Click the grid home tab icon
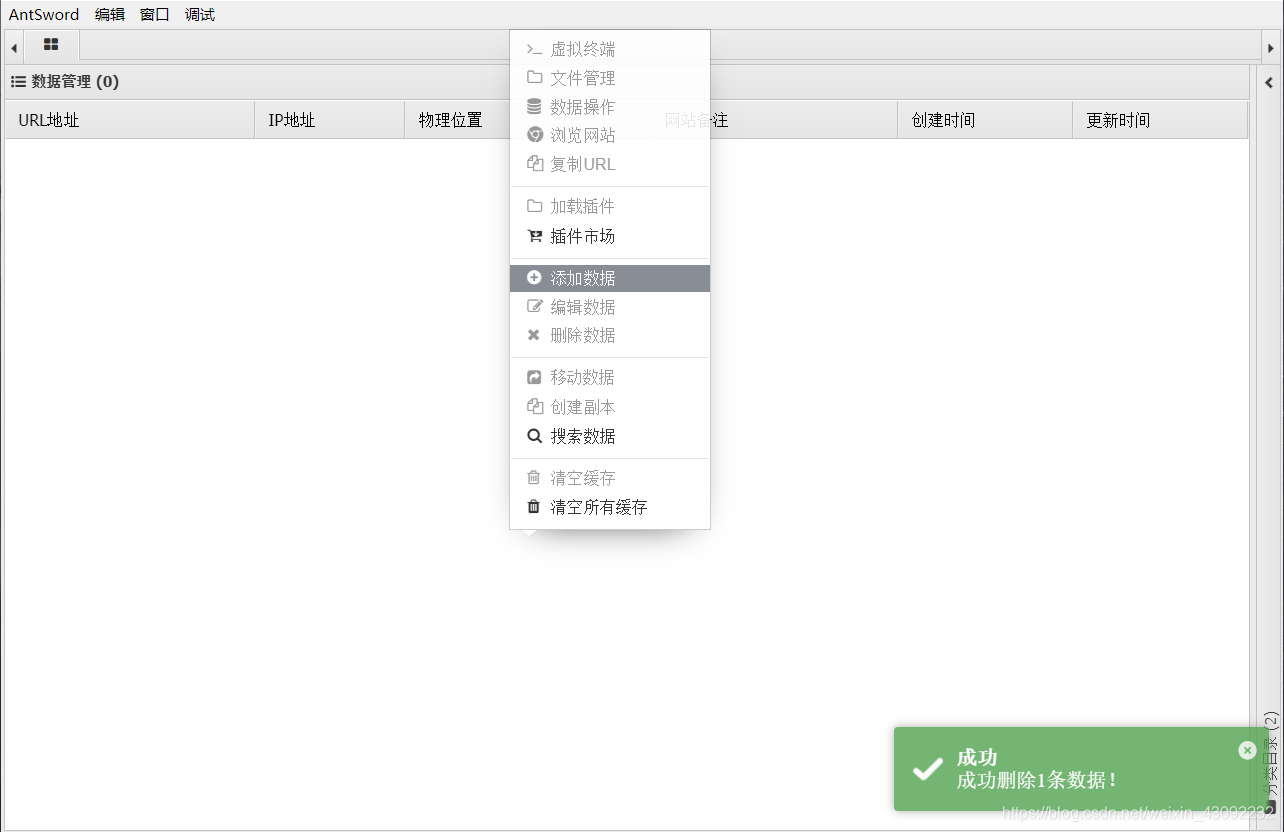The height and width of the screenshot is (832, 1284). pyautogui.click(x=51, y=45)
